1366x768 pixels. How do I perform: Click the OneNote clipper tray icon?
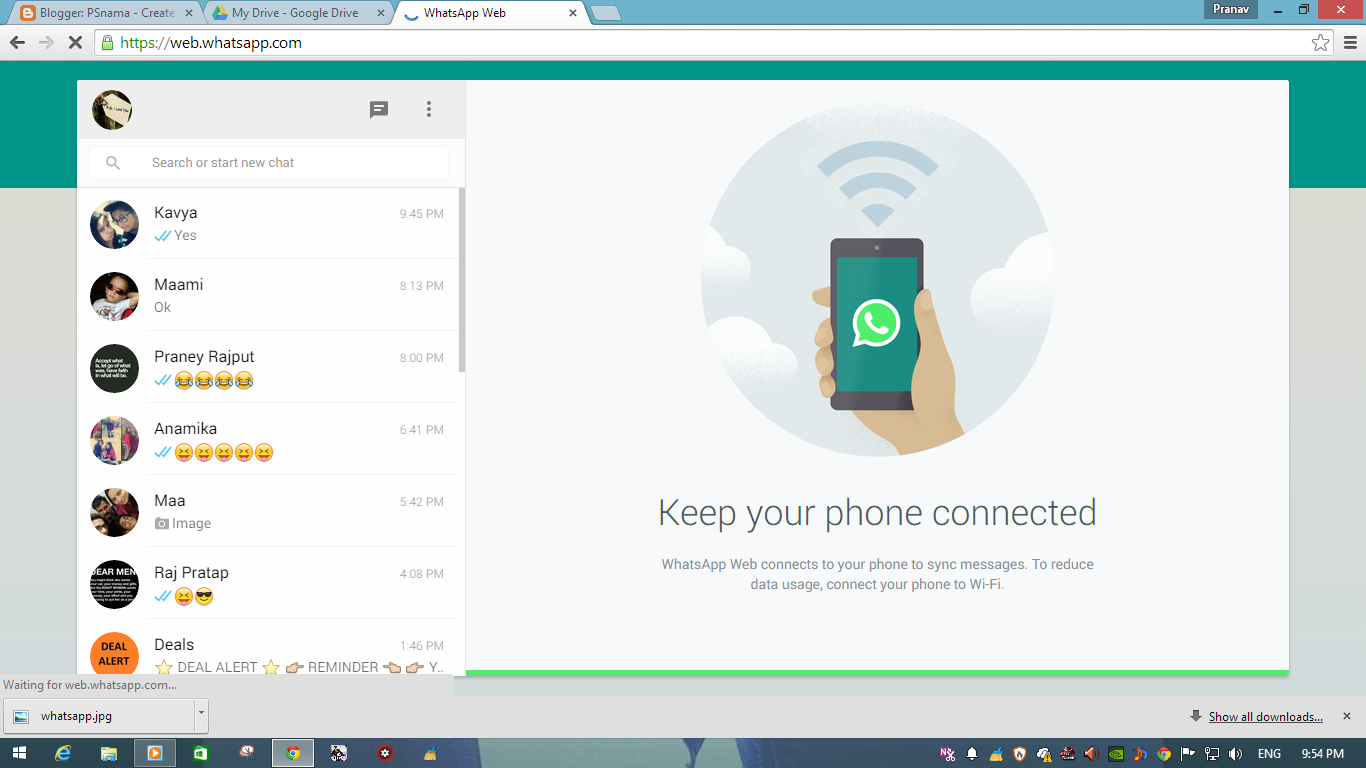tap(947, 754)
